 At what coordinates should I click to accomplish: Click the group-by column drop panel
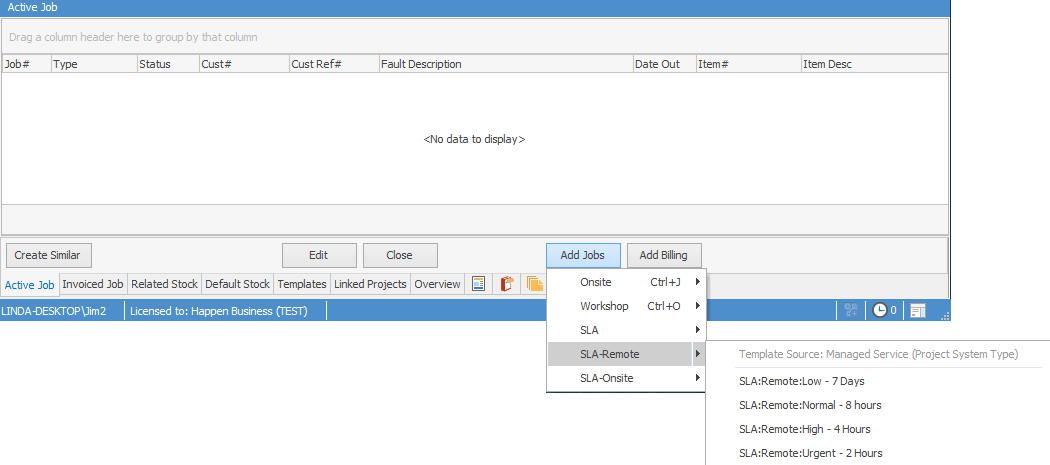pos(475,37)
